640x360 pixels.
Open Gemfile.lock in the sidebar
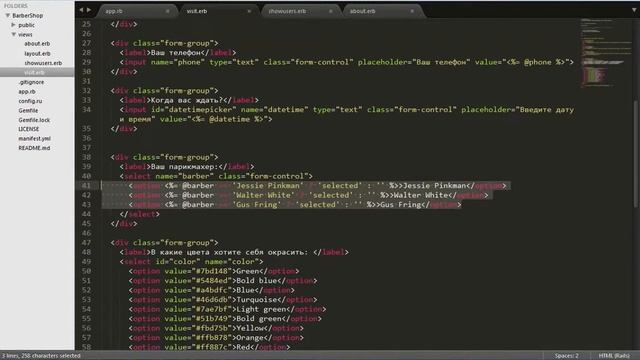point(34,120)
